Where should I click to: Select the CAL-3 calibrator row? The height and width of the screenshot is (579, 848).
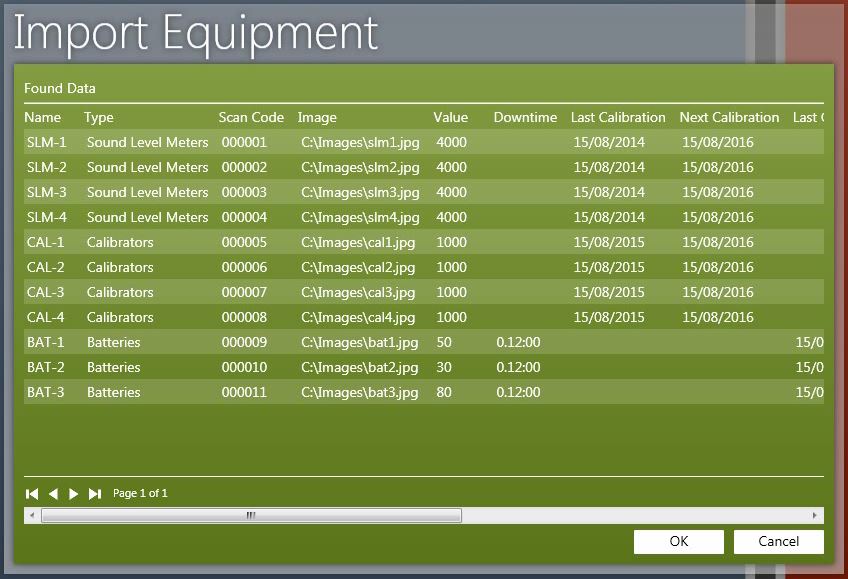46,293
